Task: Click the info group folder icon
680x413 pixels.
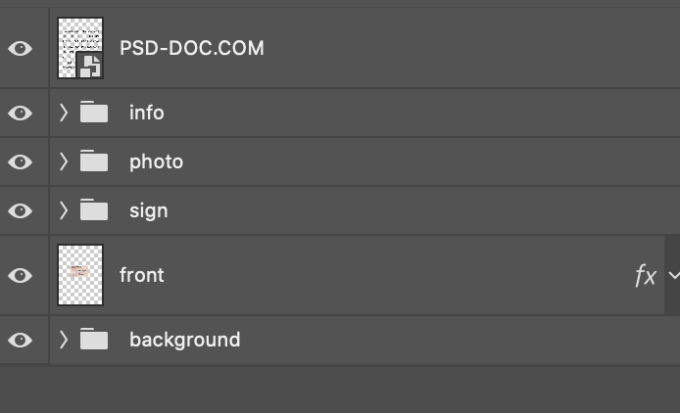Action: pyautogui.click(x=94, y=113)
